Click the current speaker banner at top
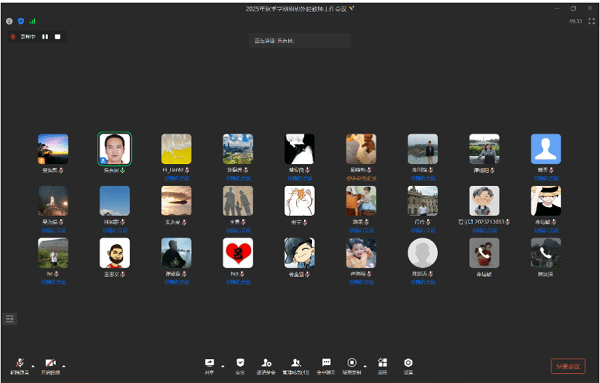 click(x=300, y=41)
